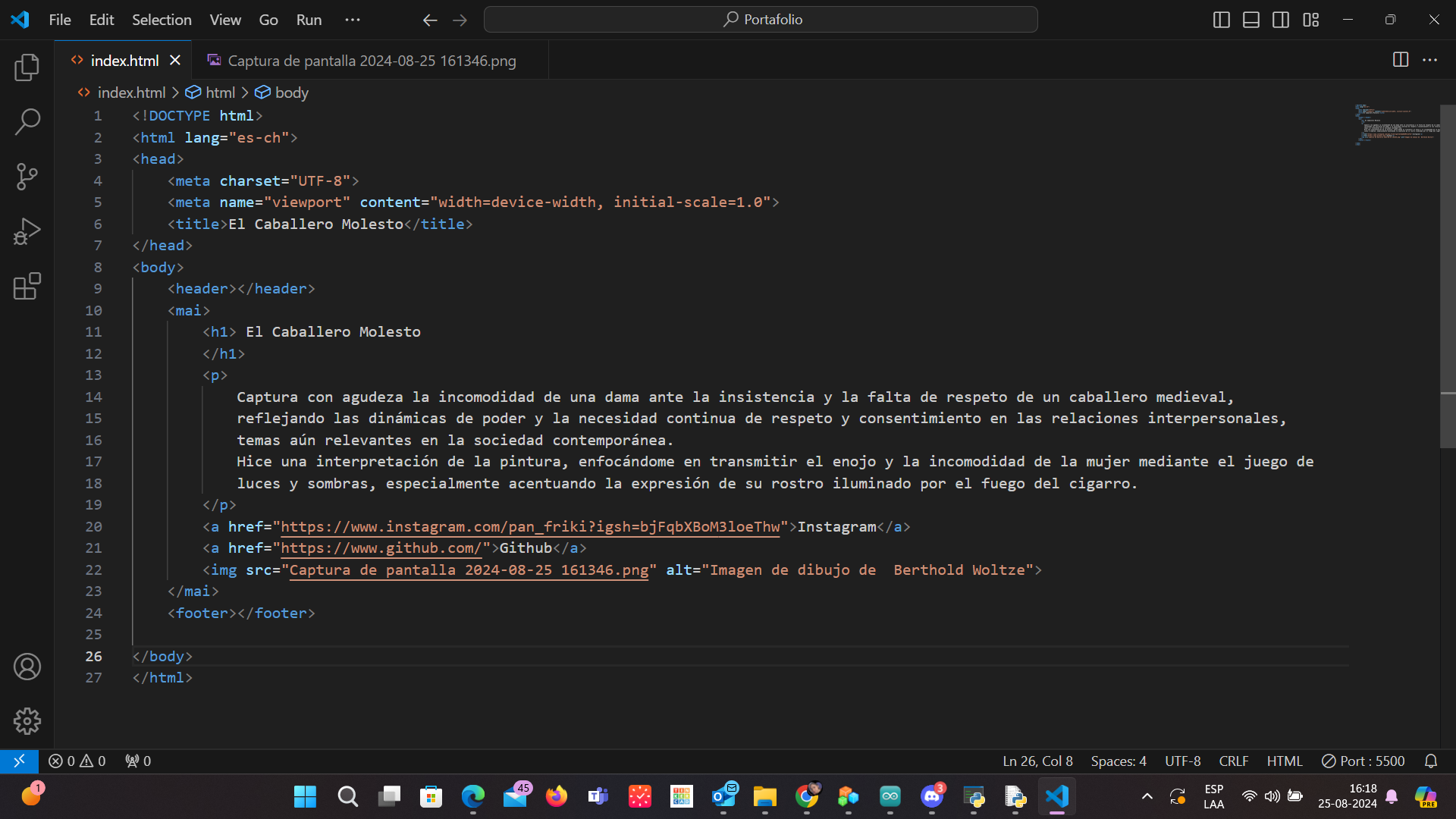Go forward using the navigation arrow
Screen dimensions: 1456x819
click(460, 20)
